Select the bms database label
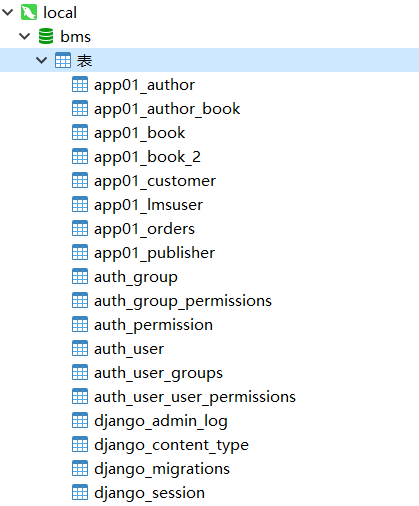 pyautogui.click(x=75, y=36)
